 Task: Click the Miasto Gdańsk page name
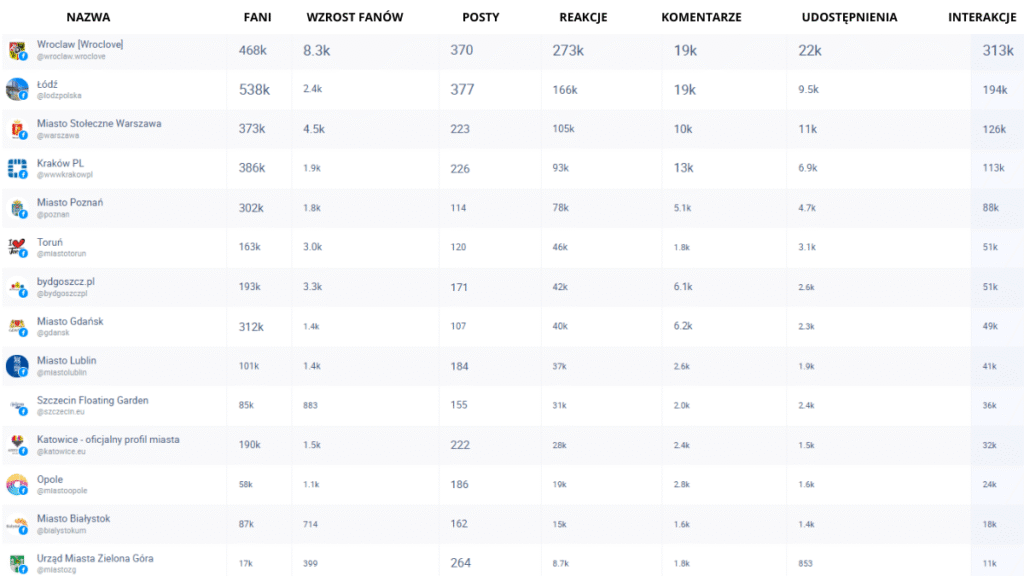click(x=70, y=321)
